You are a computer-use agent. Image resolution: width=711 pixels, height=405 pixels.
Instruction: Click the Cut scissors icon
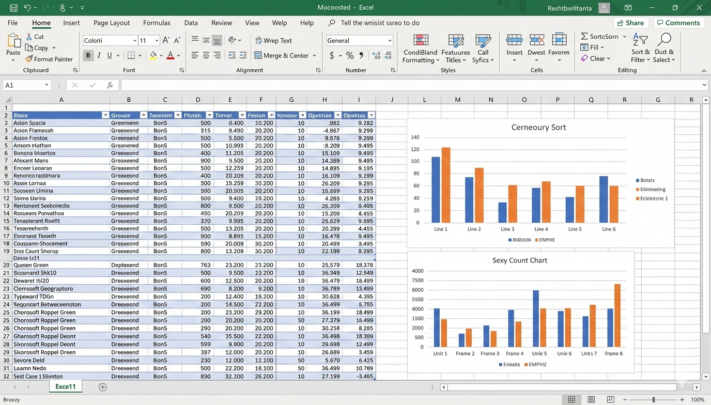[28, 37]
